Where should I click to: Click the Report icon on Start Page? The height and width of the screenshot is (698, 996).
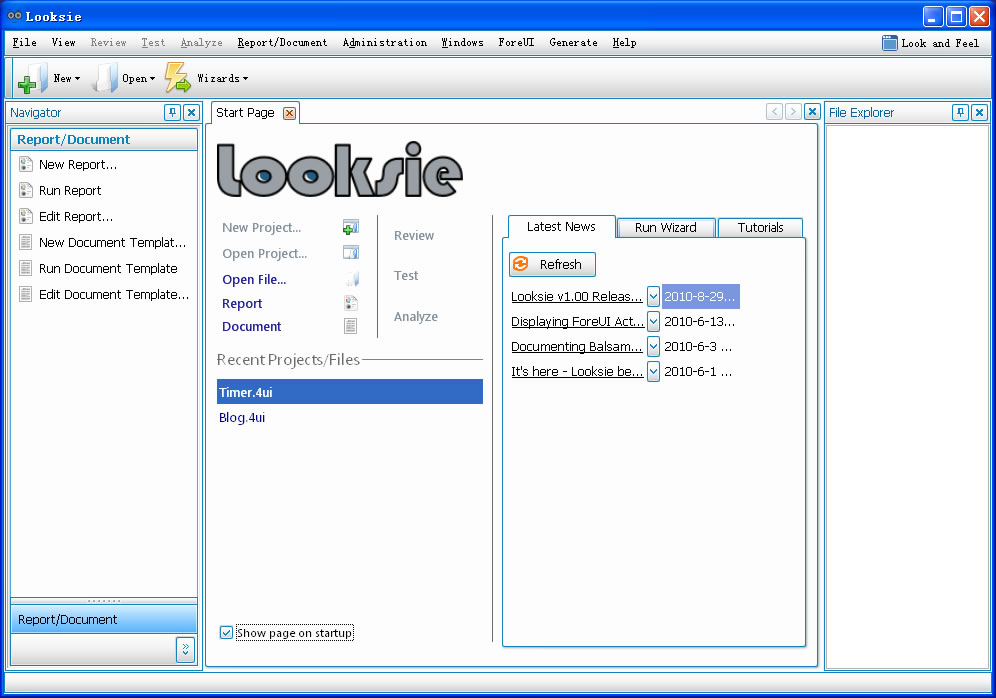tap(350, 303)
